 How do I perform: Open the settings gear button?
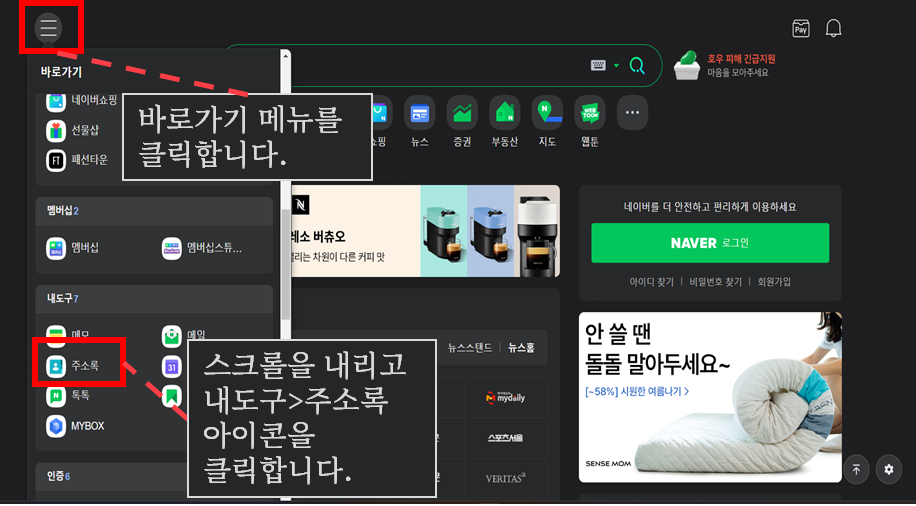tap(889, 469)
